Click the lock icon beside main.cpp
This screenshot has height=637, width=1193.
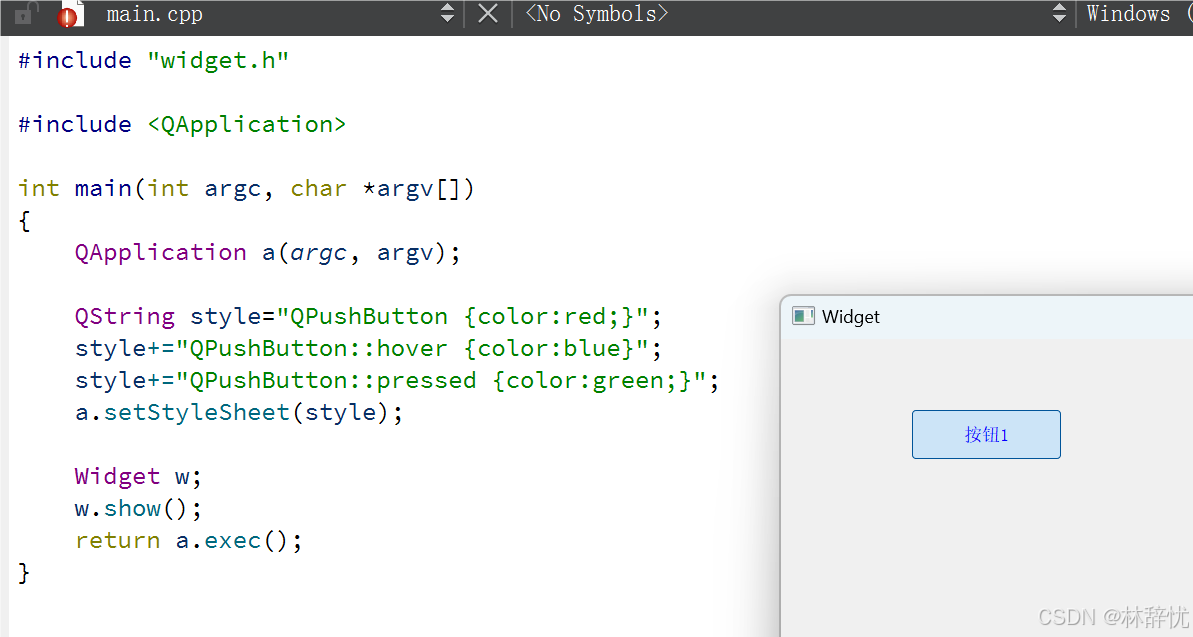point(25,14)
